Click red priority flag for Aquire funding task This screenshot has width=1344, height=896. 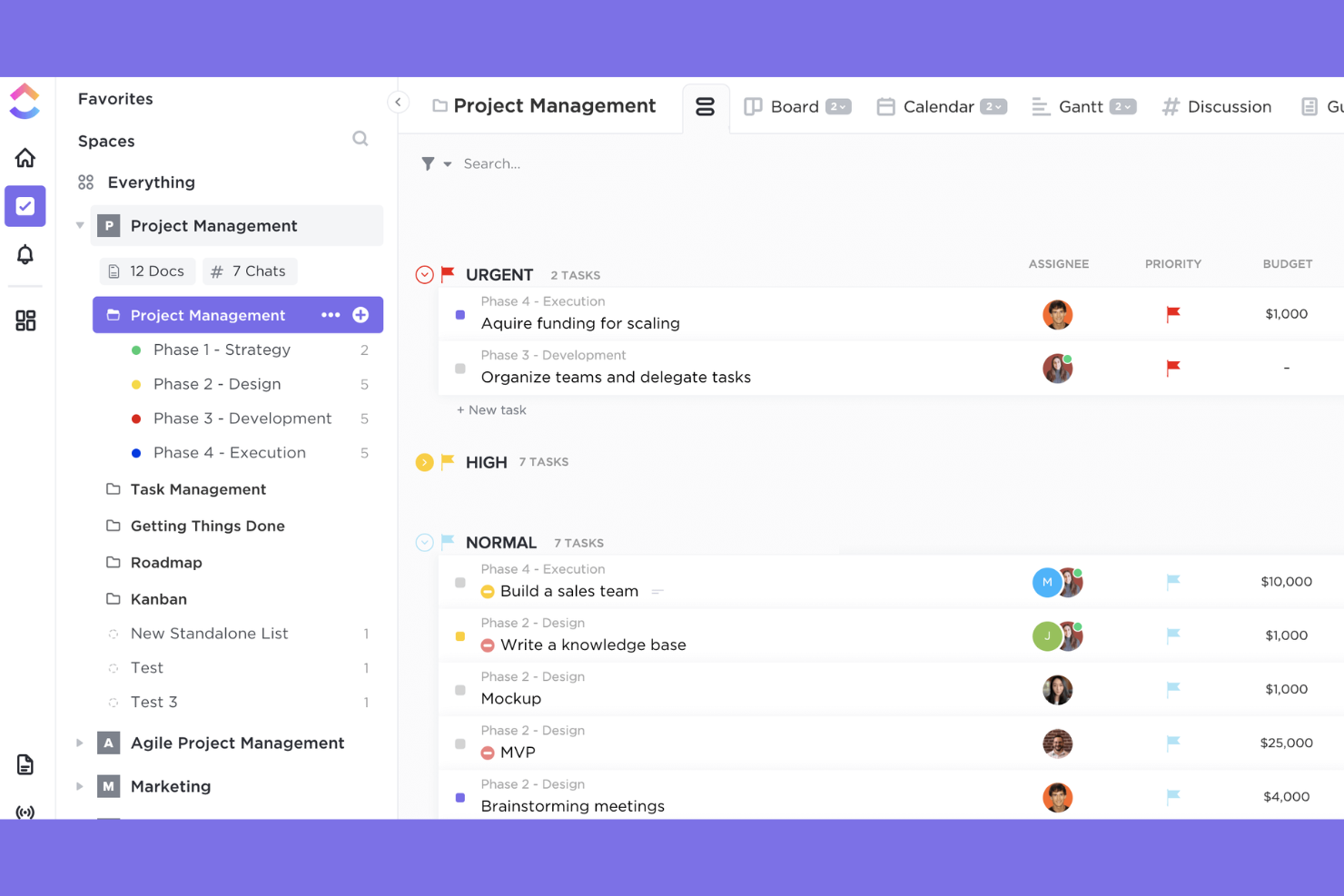tap(1173, 314)
